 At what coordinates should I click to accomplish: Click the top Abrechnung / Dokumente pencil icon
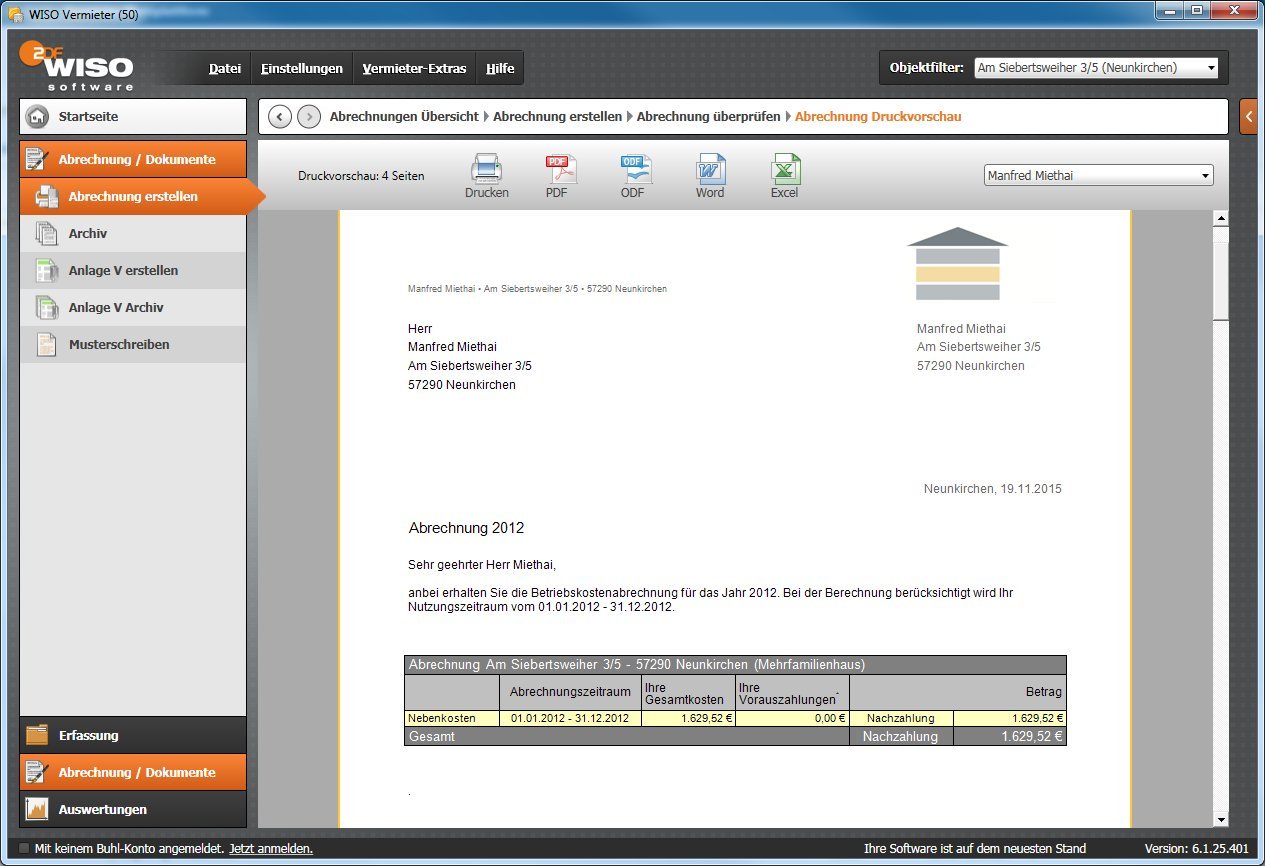pyautogui.click(x=37, y=159)
